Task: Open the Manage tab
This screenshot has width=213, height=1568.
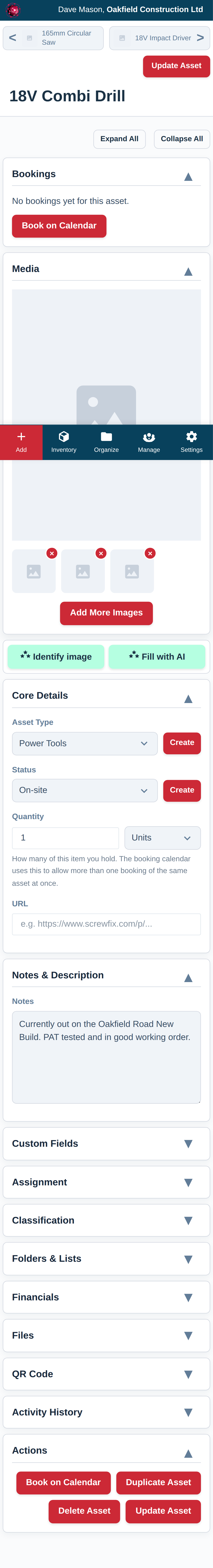Action: point(149,442)
